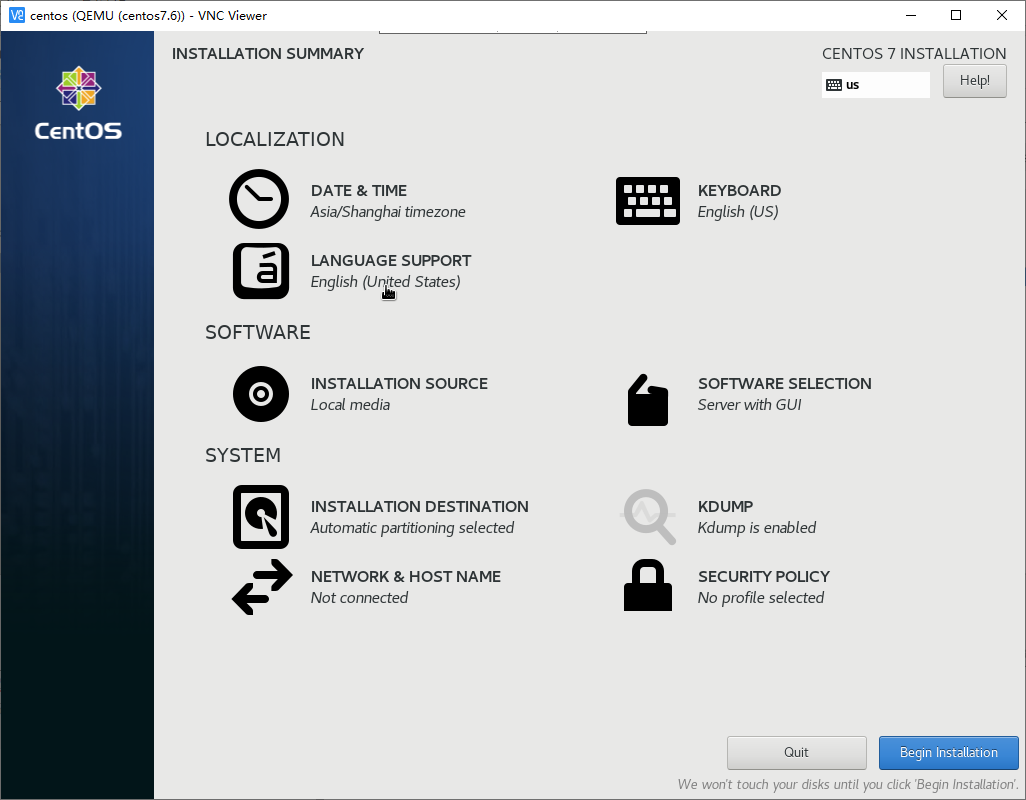The height and width of the screenshot is (800, 1026).
Task: Click the Network & Host Name arrows icon
Action: tap(262, 587)
